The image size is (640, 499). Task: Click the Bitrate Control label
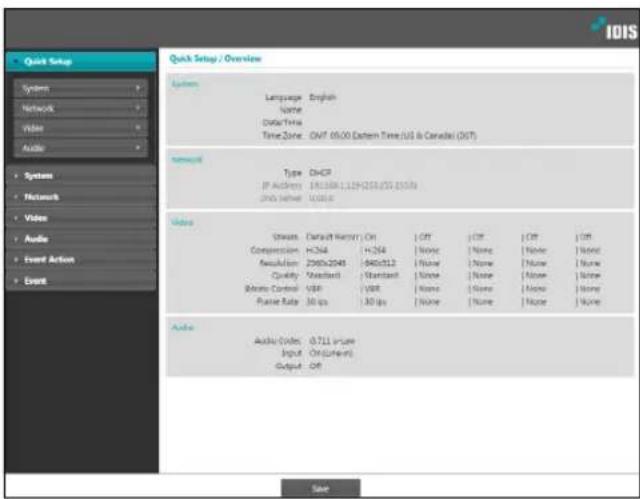271,289
